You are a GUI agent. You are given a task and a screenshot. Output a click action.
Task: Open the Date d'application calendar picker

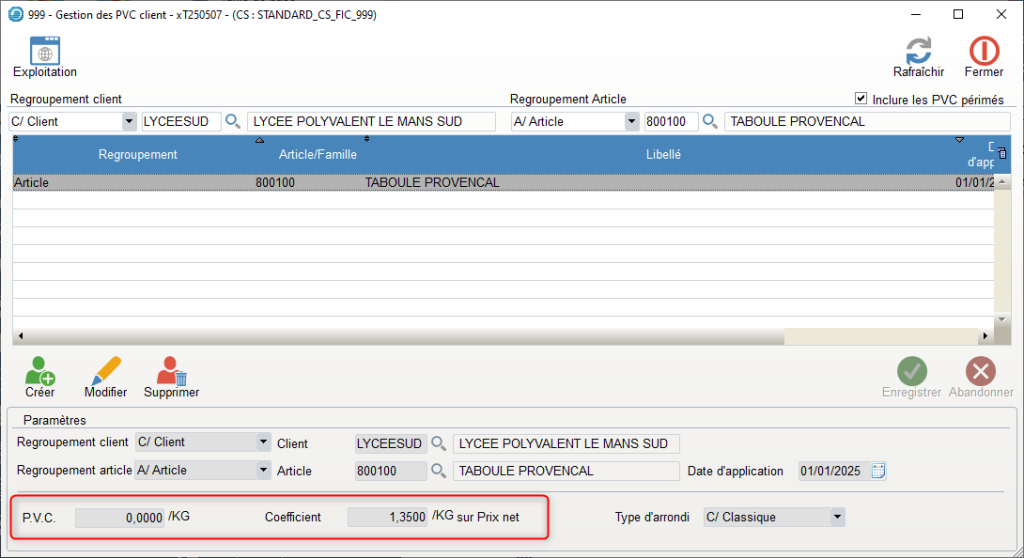878,471
